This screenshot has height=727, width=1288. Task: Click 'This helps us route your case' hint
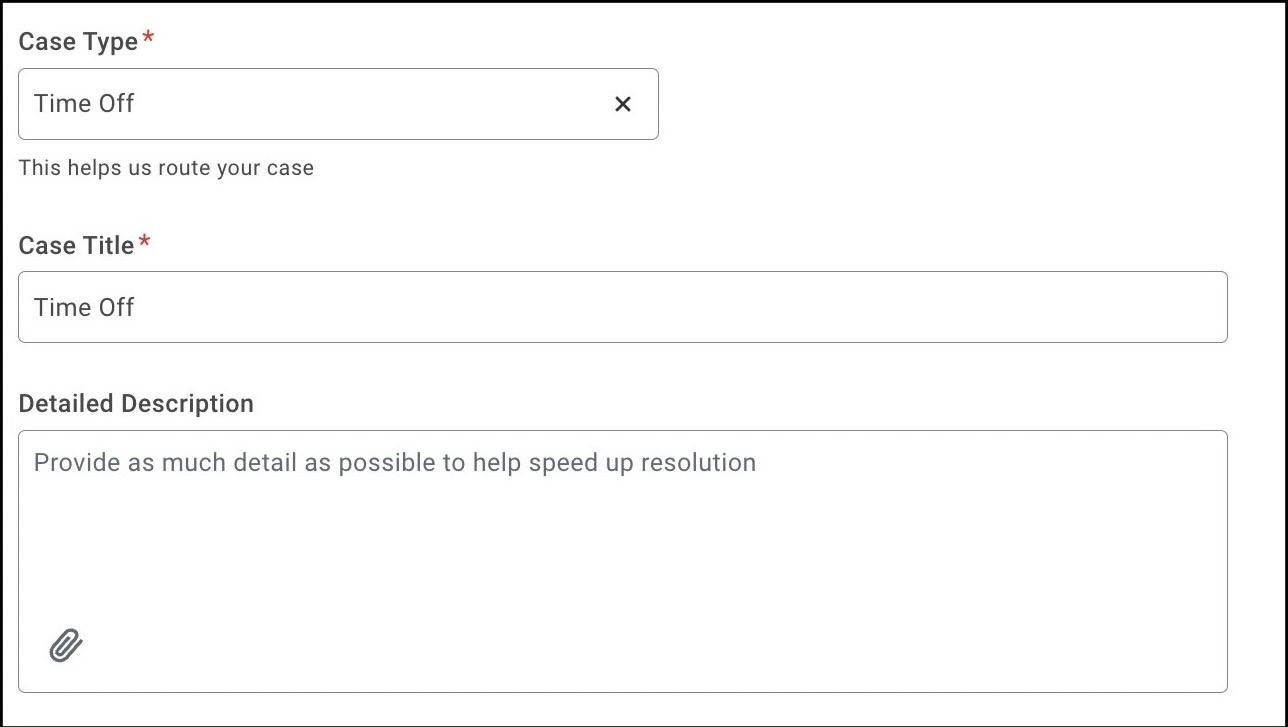[166, 168]
